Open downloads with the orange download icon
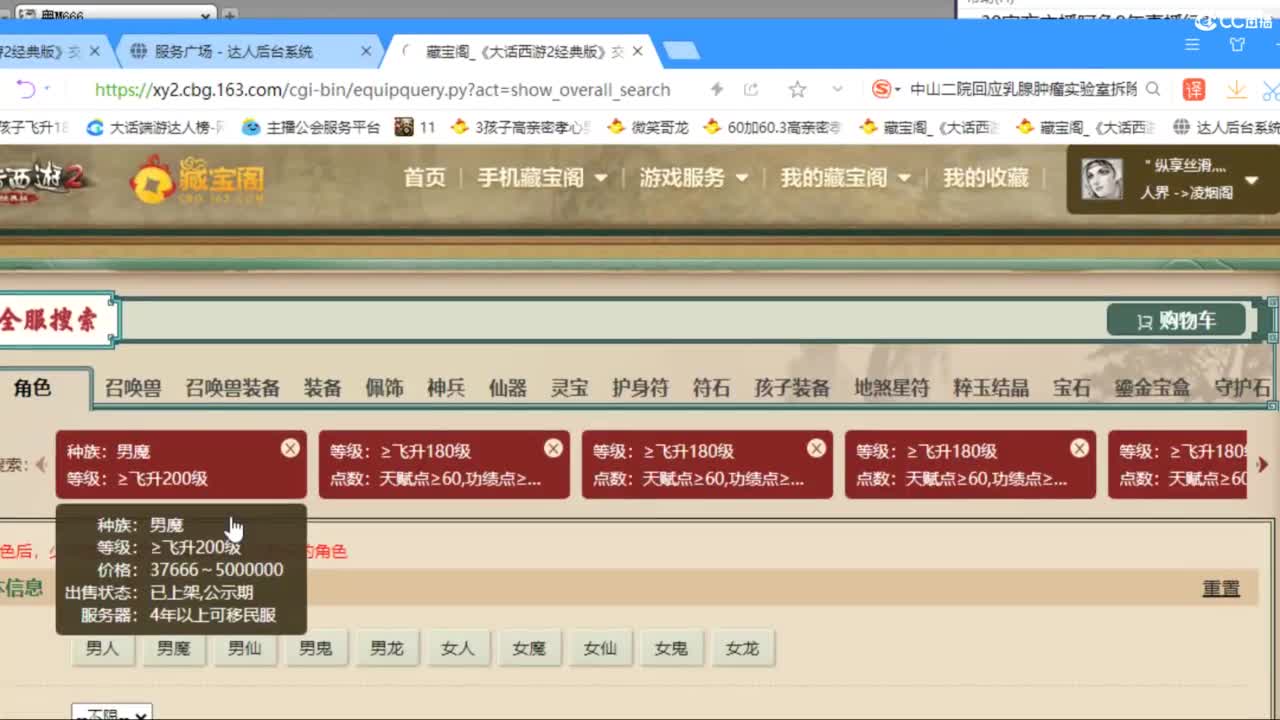Image resolution: width=1280 pixels, height=720 pixels. click(x=1236, y=89)
